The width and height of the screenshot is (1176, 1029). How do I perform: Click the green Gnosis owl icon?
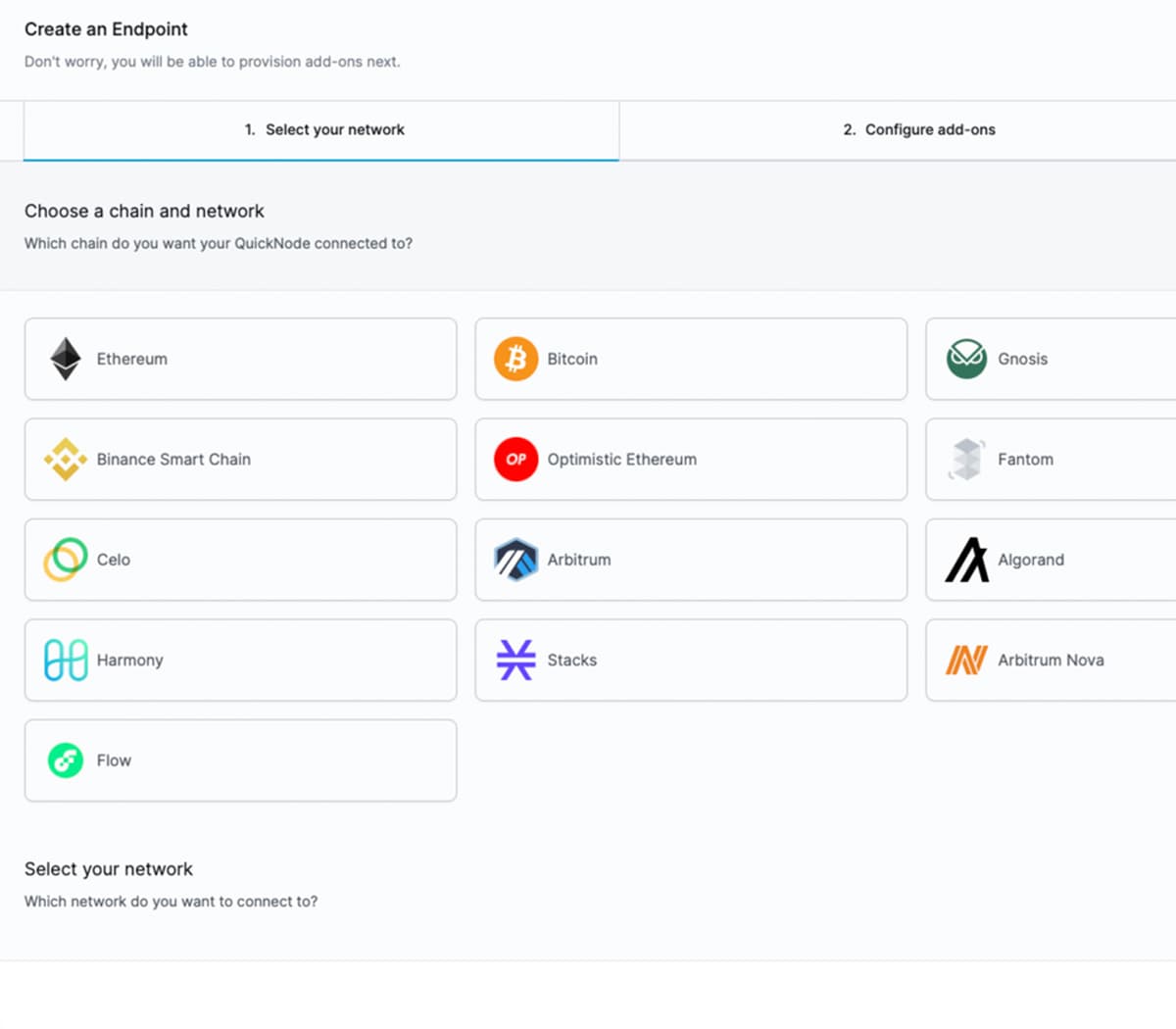click(966, 359)
